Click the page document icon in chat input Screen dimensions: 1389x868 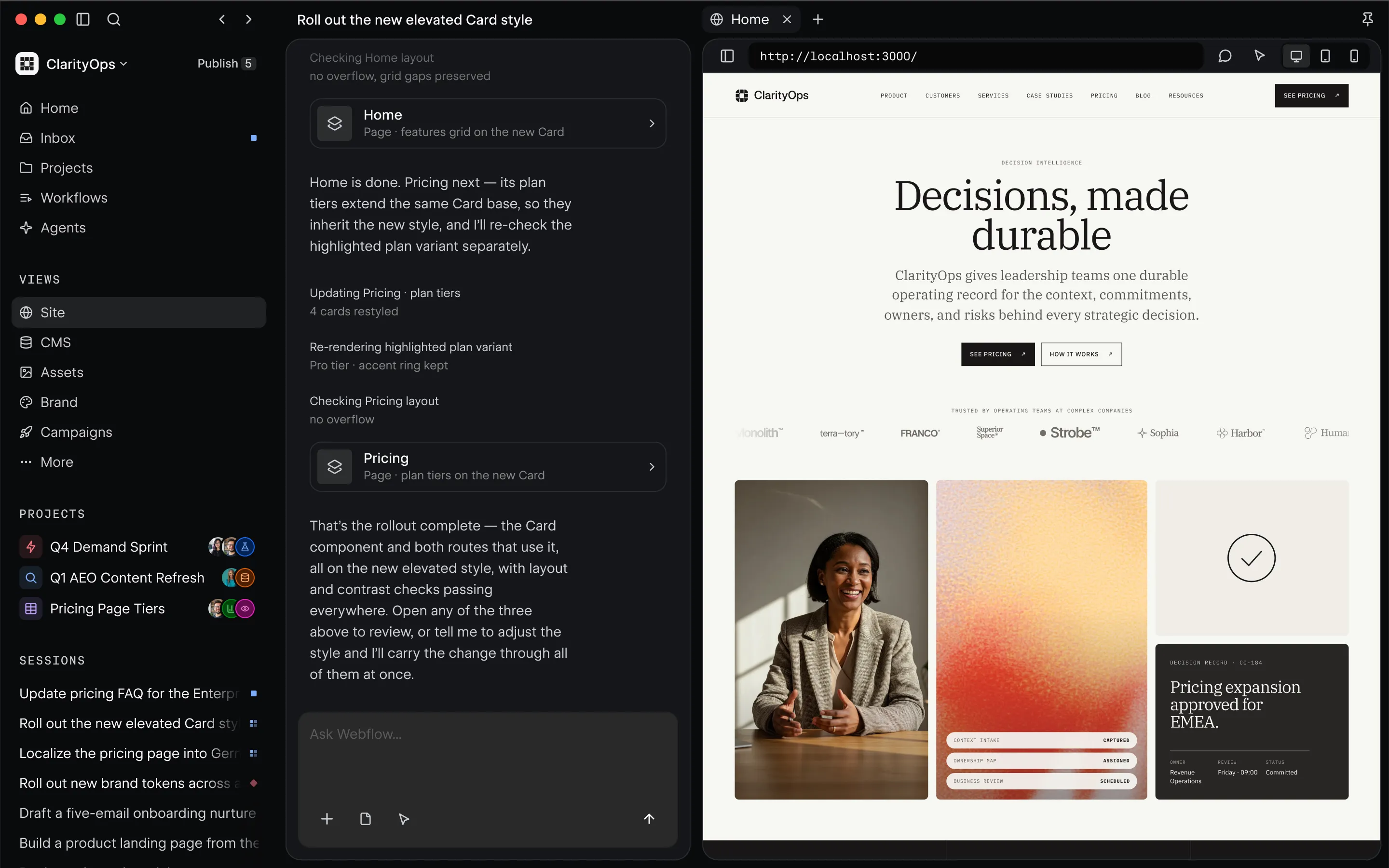tap(366, 819)
